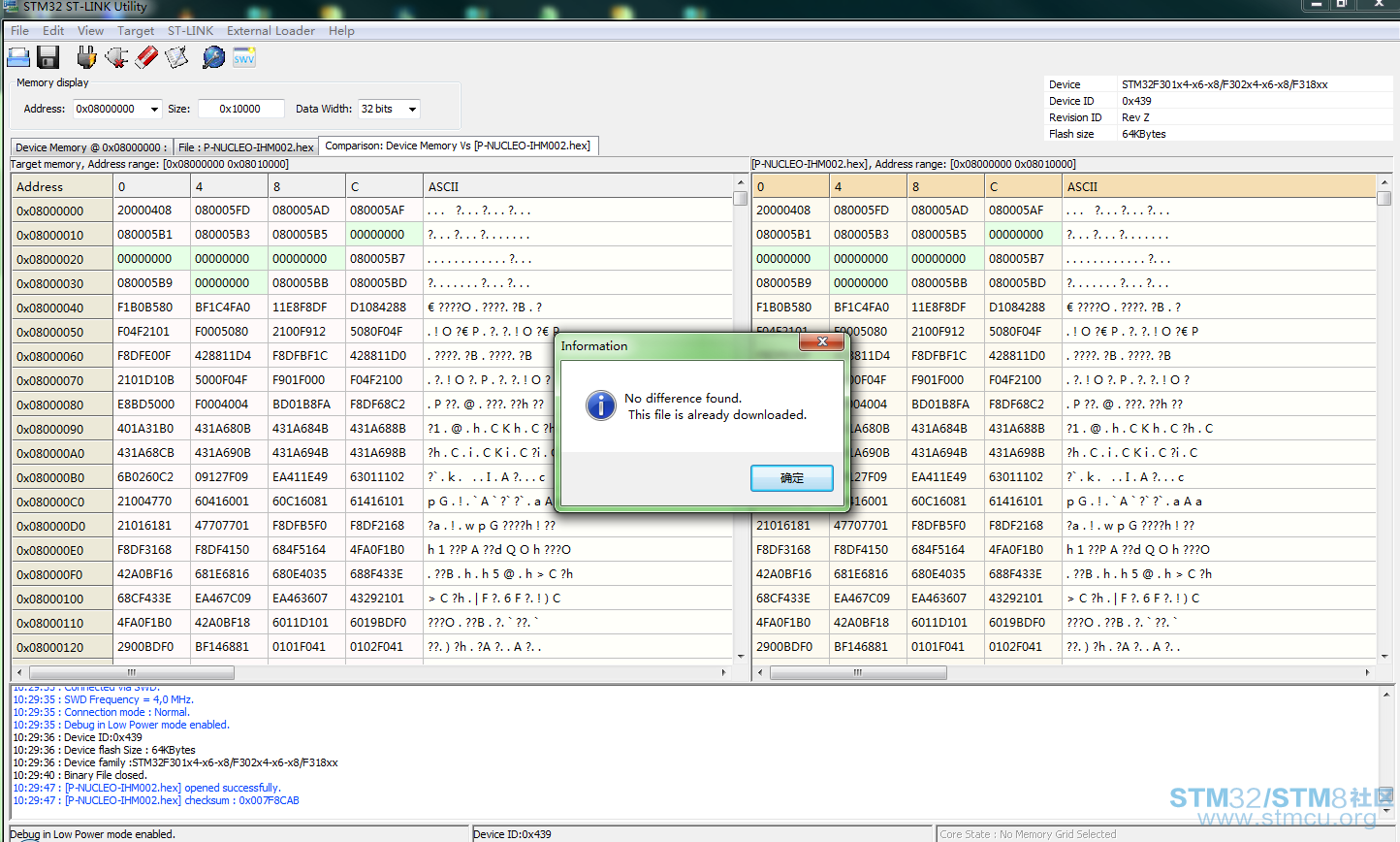Click the Device ID value 0x439
The height and width of the screenshot is (842, 1400).
click(x=1136, y=101)
